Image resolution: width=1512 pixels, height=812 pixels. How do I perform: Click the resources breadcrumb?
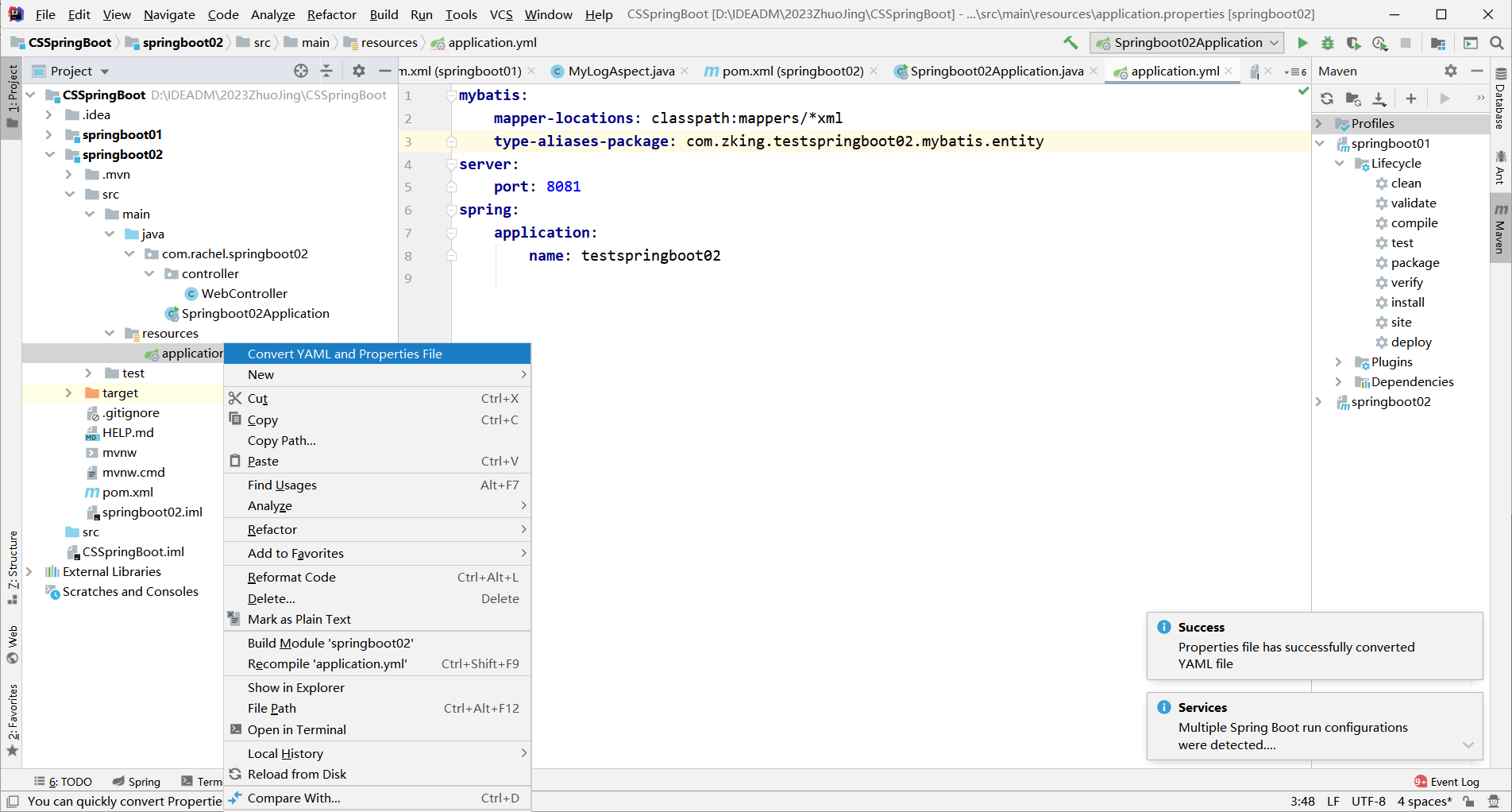point(389,43)
